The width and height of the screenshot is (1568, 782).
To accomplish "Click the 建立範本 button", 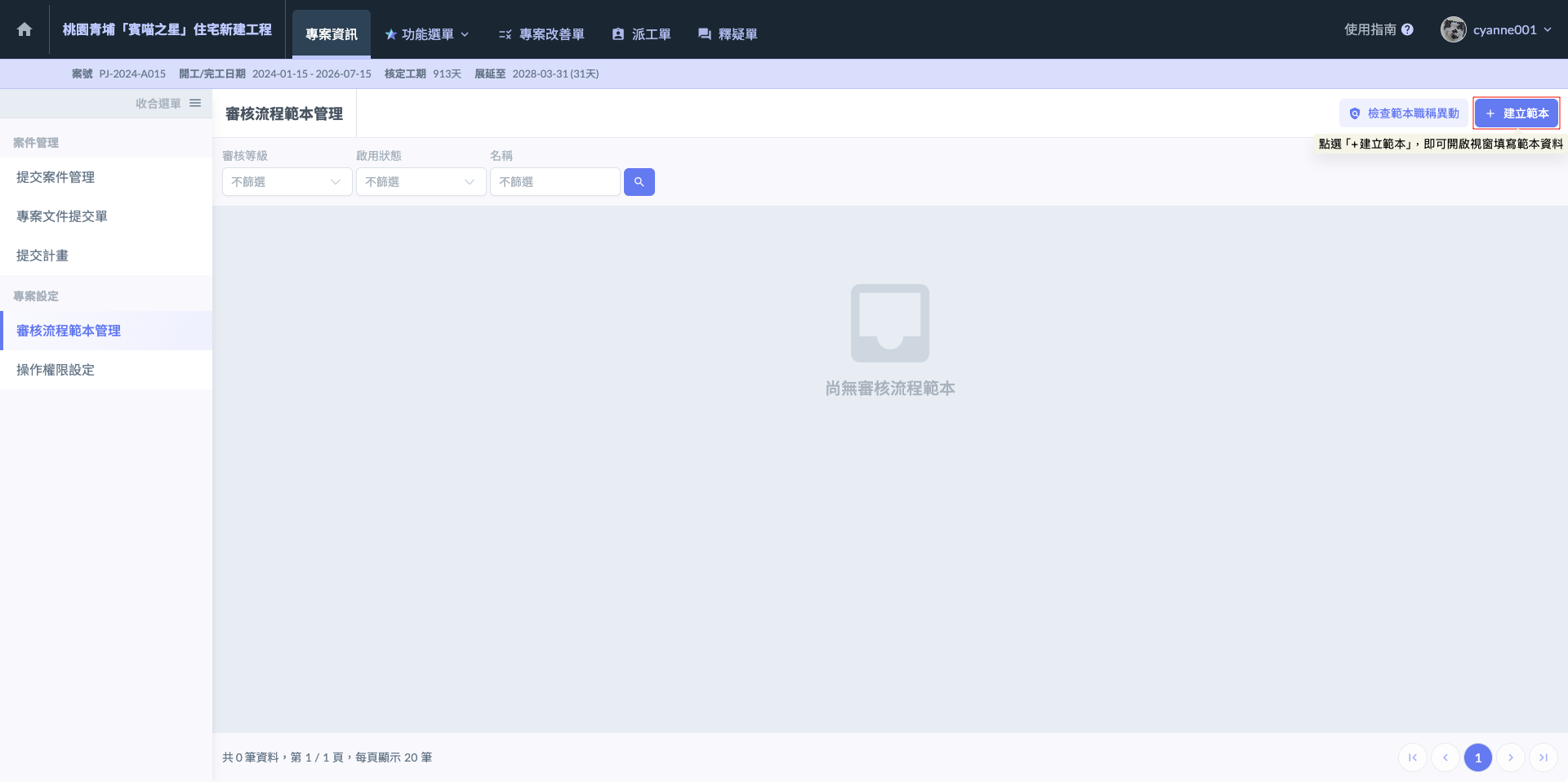I will click(1517, 113).
